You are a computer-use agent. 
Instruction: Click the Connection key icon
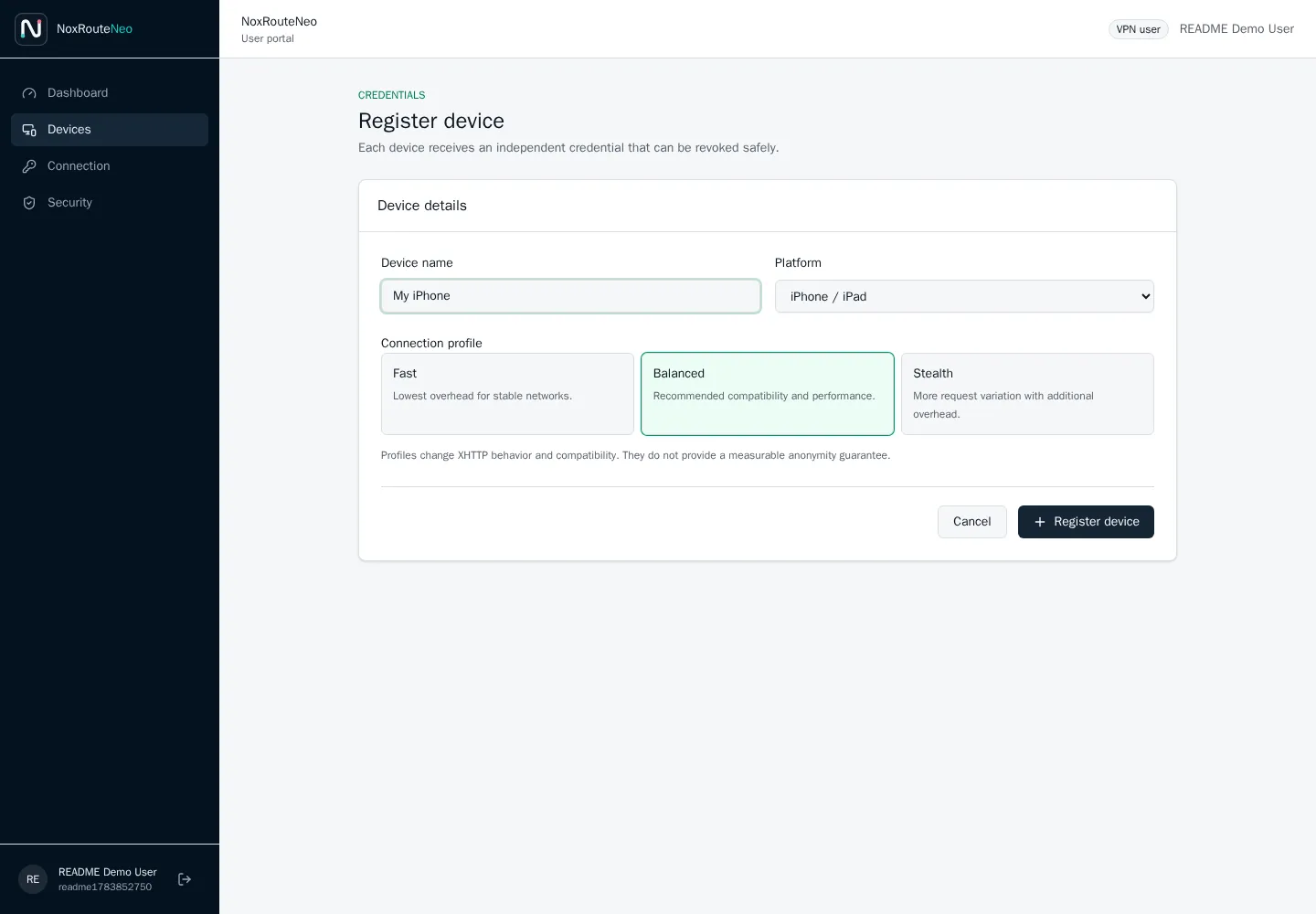tap(29, 166)
